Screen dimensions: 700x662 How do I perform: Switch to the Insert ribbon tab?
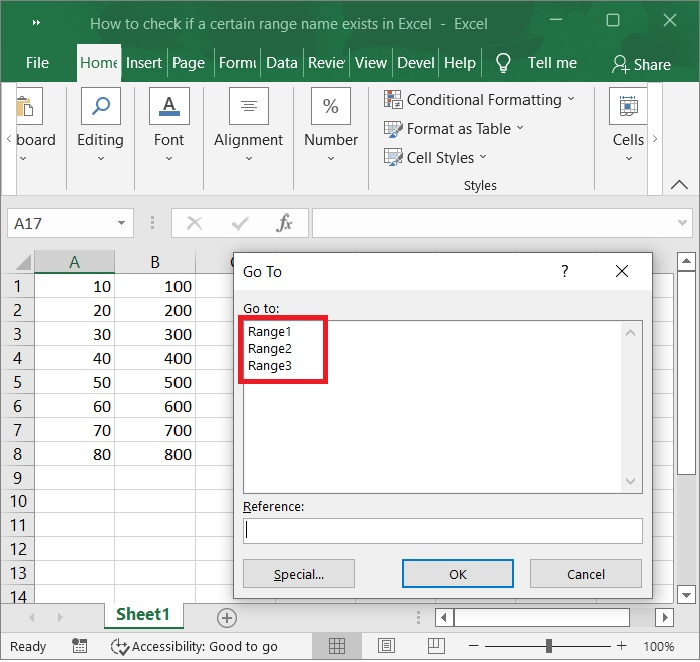click(144, 63)
